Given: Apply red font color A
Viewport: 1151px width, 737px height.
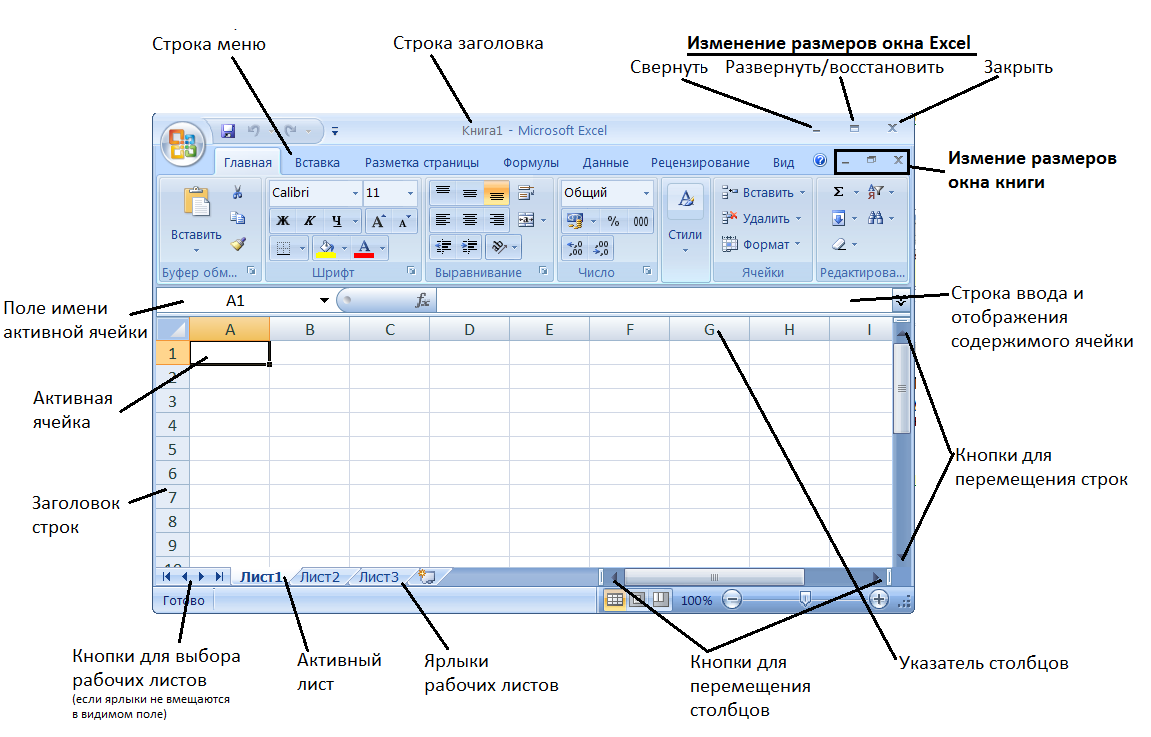Looking at the screenshot, I should 364,248.
